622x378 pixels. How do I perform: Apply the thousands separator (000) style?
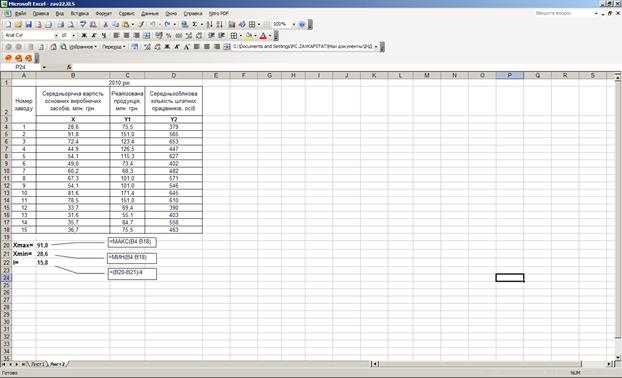pyautogui.click(x=179, y=36)
